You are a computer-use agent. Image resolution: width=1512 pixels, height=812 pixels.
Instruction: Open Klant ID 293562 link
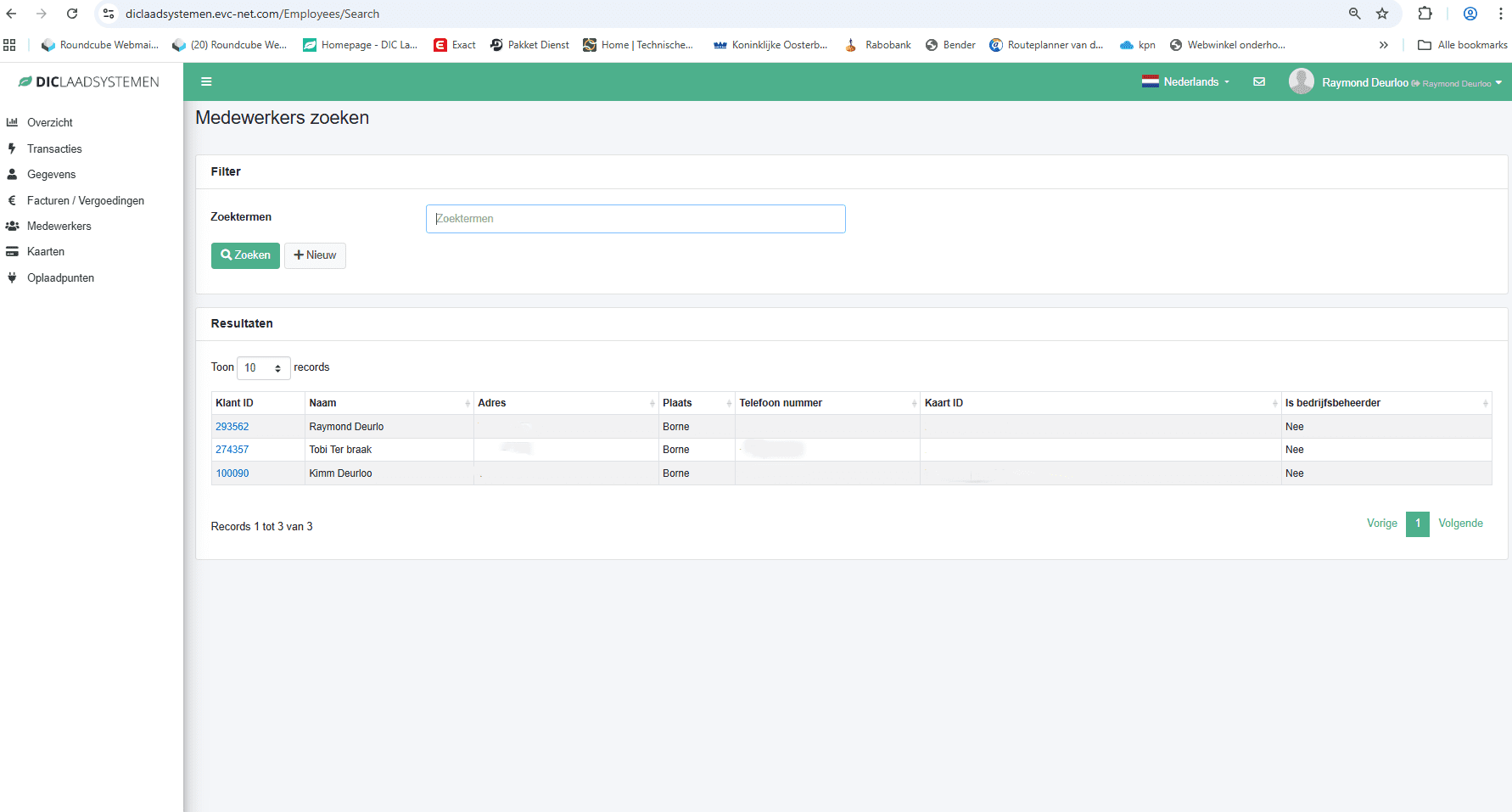(x=232, y=427)
